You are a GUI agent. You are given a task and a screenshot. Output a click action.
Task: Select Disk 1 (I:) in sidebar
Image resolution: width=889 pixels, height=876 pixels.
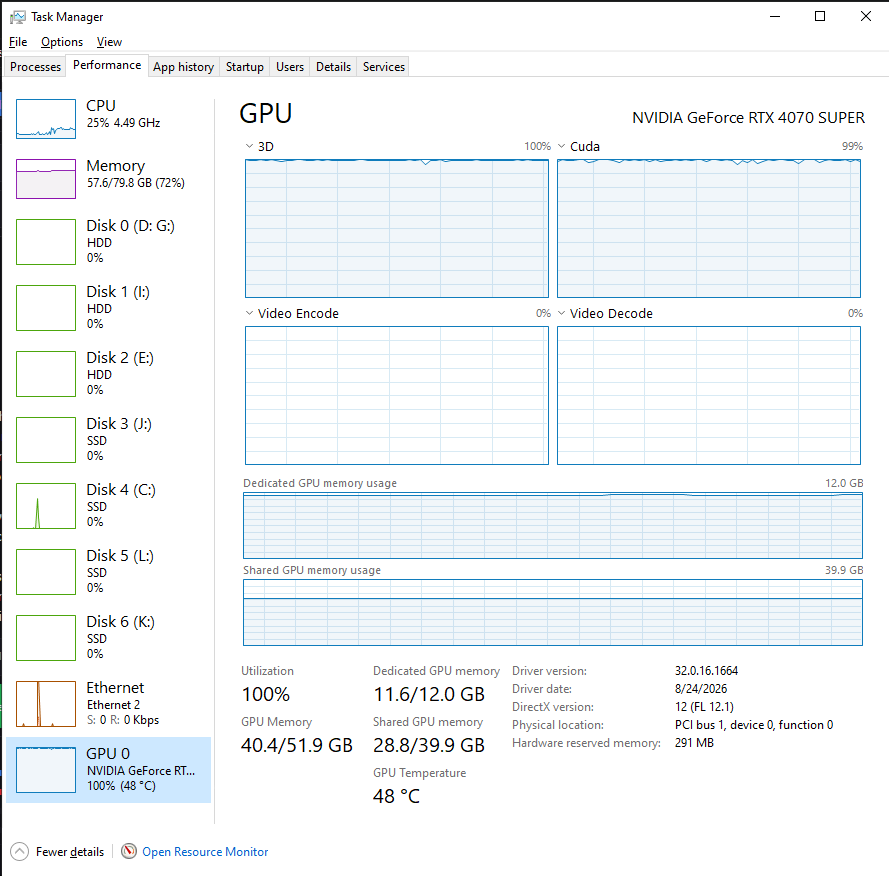coord(108,307)
